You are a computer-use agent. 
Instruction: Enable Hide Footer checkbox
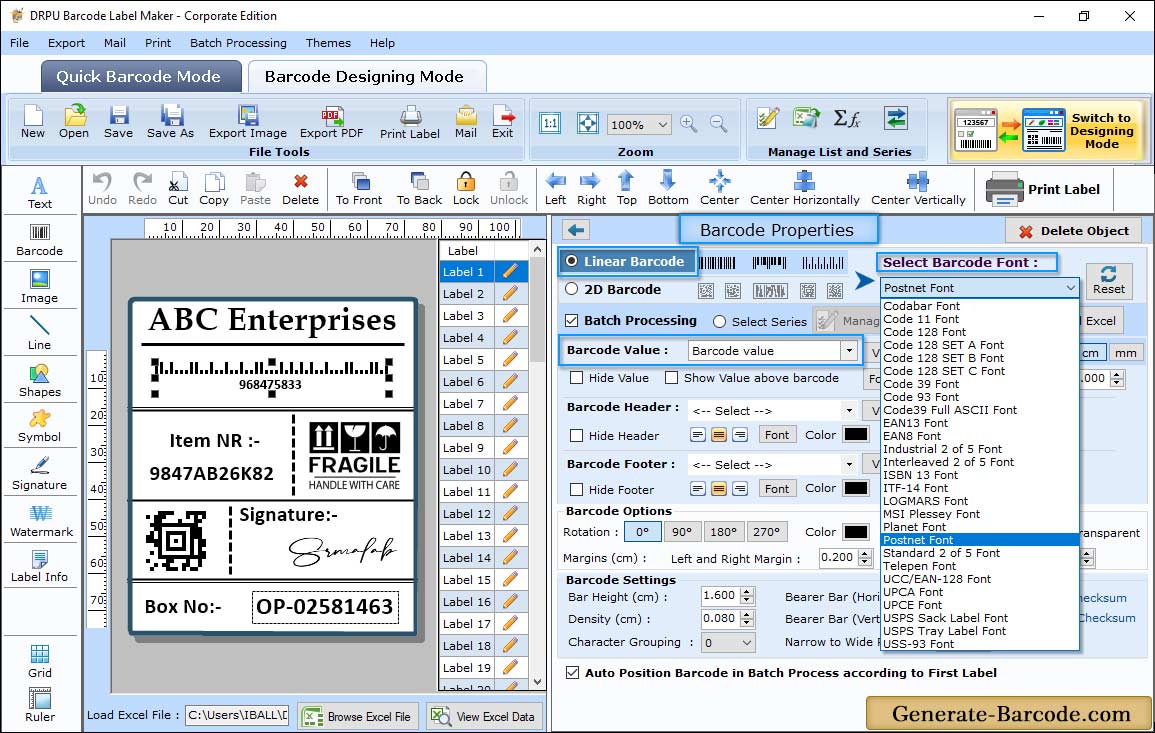577,490
